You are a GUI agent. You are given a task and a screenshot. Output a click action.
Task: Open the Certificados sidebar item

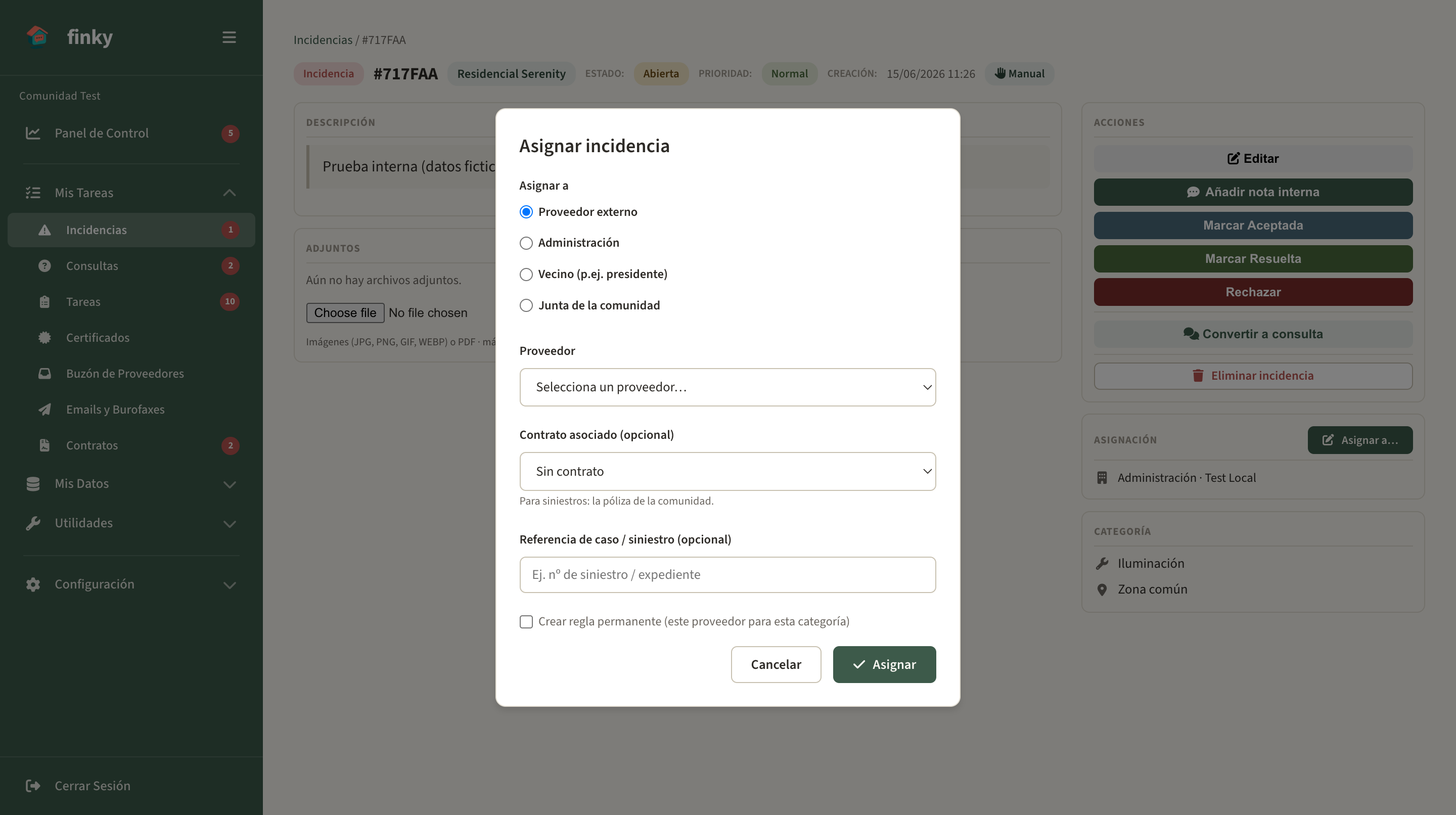click(x=131, y=337)
